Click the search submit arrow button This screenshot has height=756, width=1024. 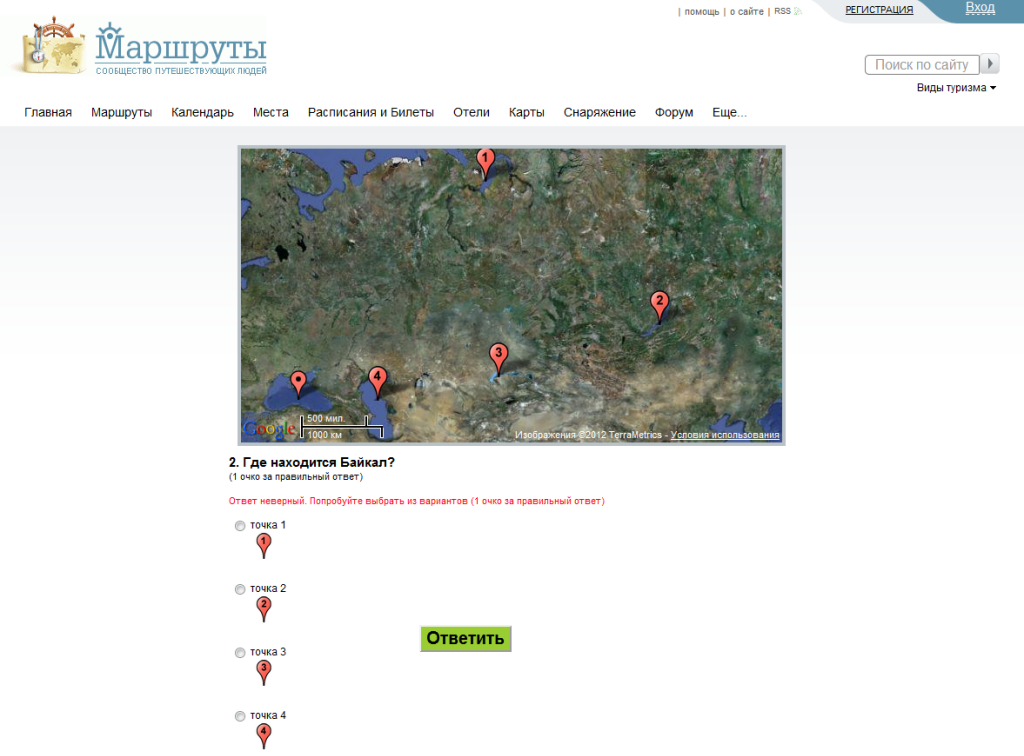pos(990,64)
